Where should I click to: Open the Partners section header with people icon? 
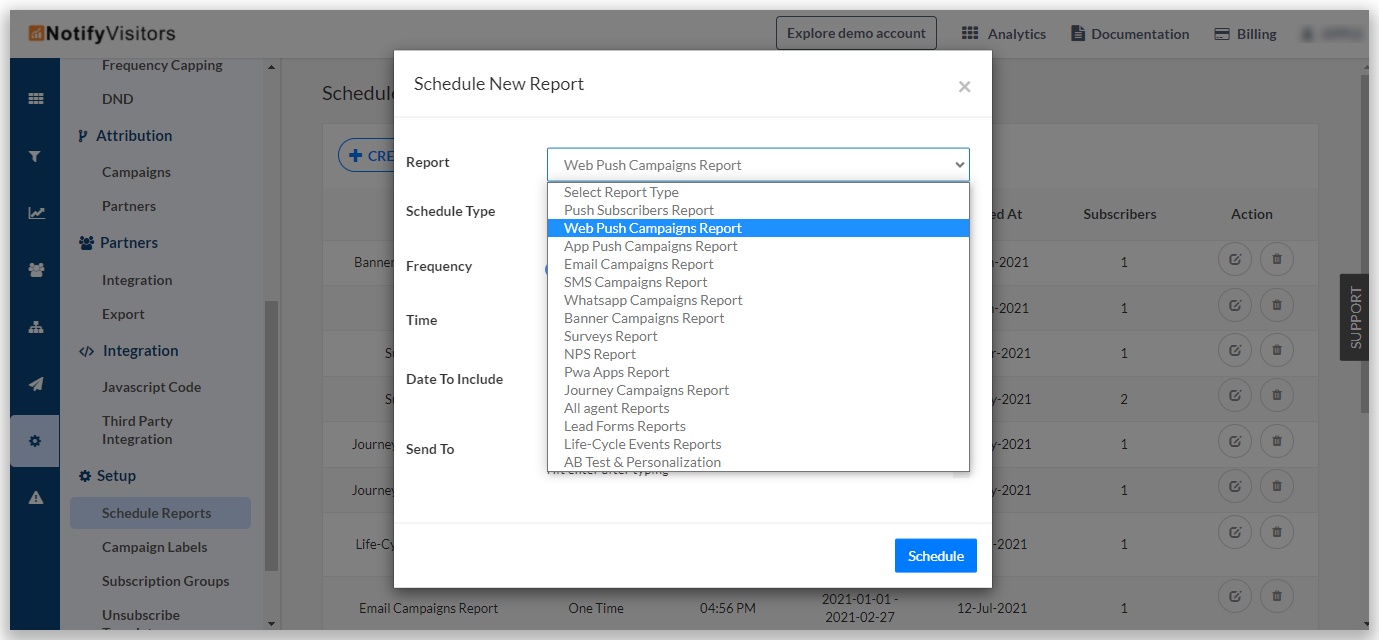click(118, 243)
